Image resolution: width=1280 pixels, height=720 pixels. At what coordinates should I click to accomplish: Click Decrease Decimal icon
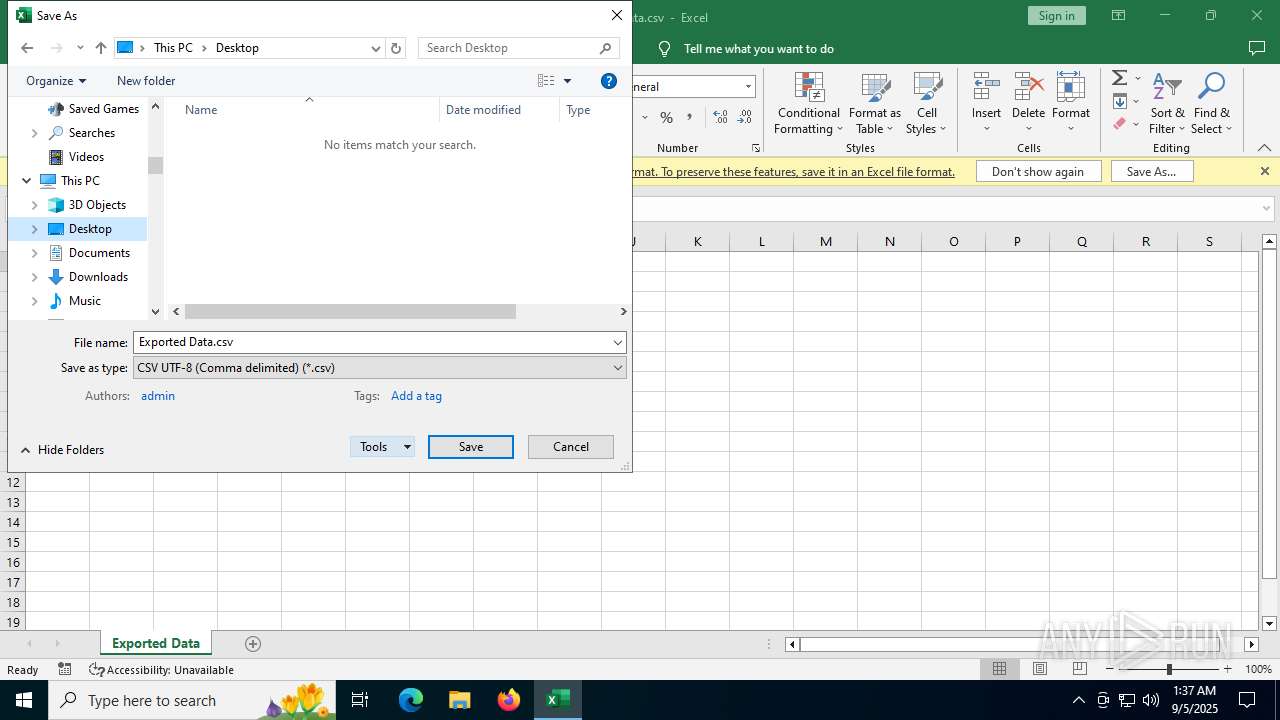tap(744, 118)
